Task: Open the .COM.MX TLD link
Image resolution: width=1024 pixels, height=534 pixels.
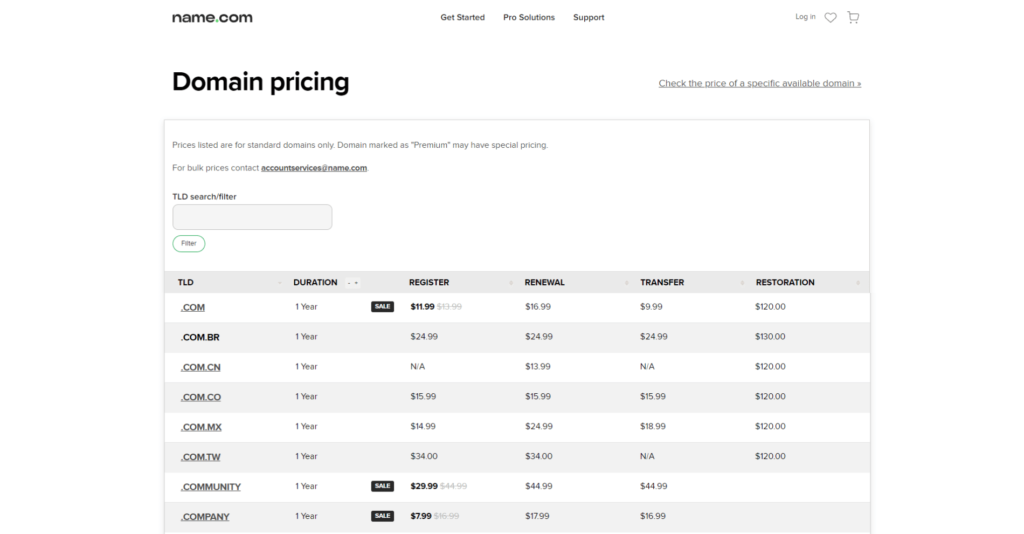Action: tap(201, 428)
